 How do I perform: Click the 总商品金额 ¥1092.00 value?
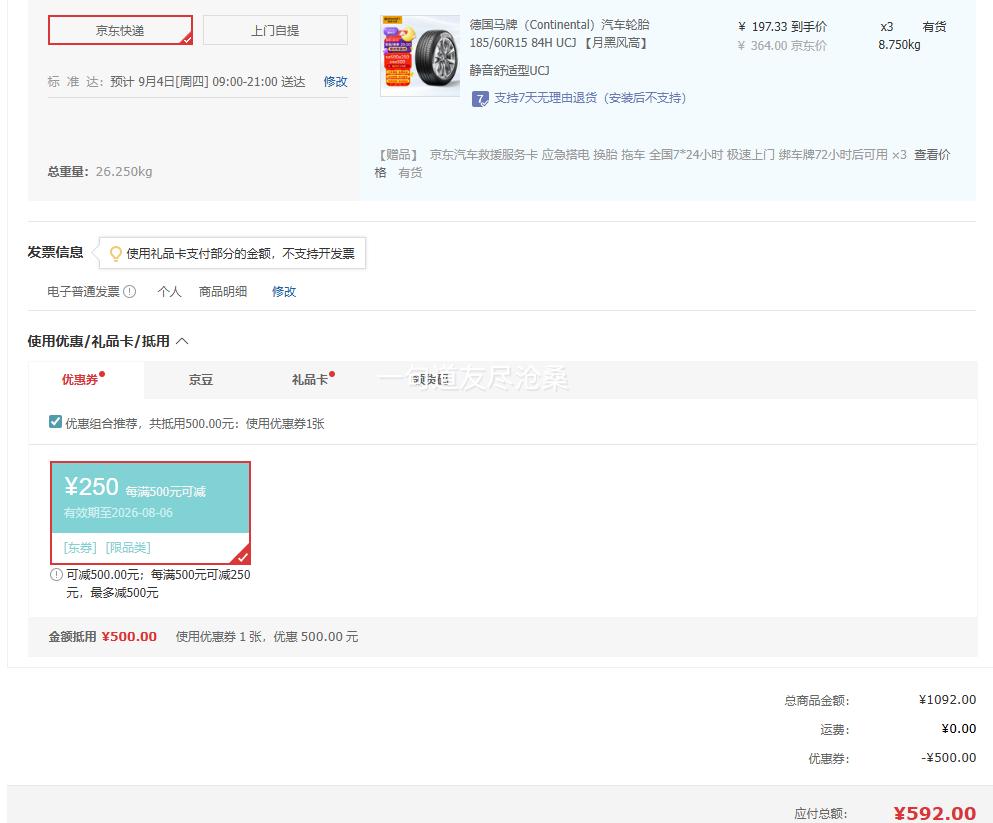947,700
